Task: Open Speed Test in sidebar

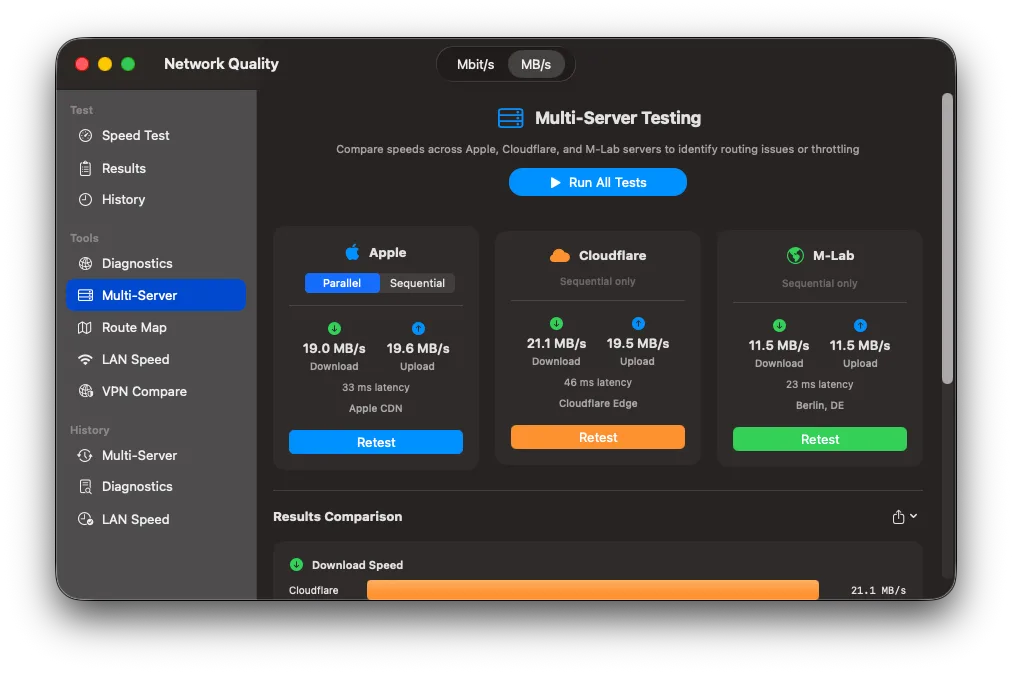Action: pos(156,136)
